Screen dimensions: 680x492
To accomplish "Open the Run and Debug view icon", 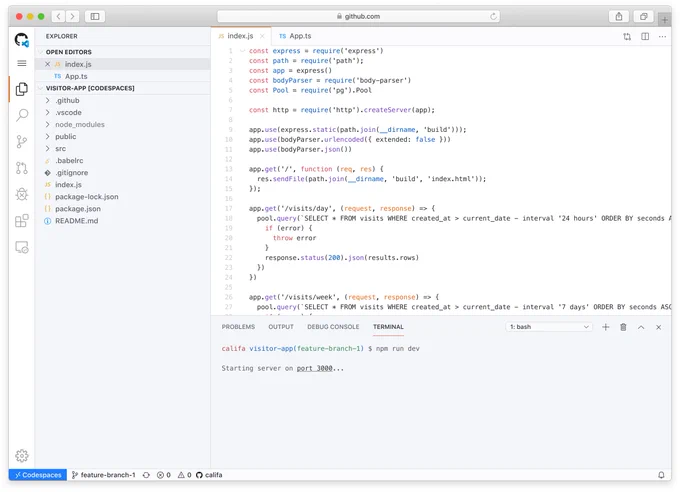I will (x=22, y=194).
